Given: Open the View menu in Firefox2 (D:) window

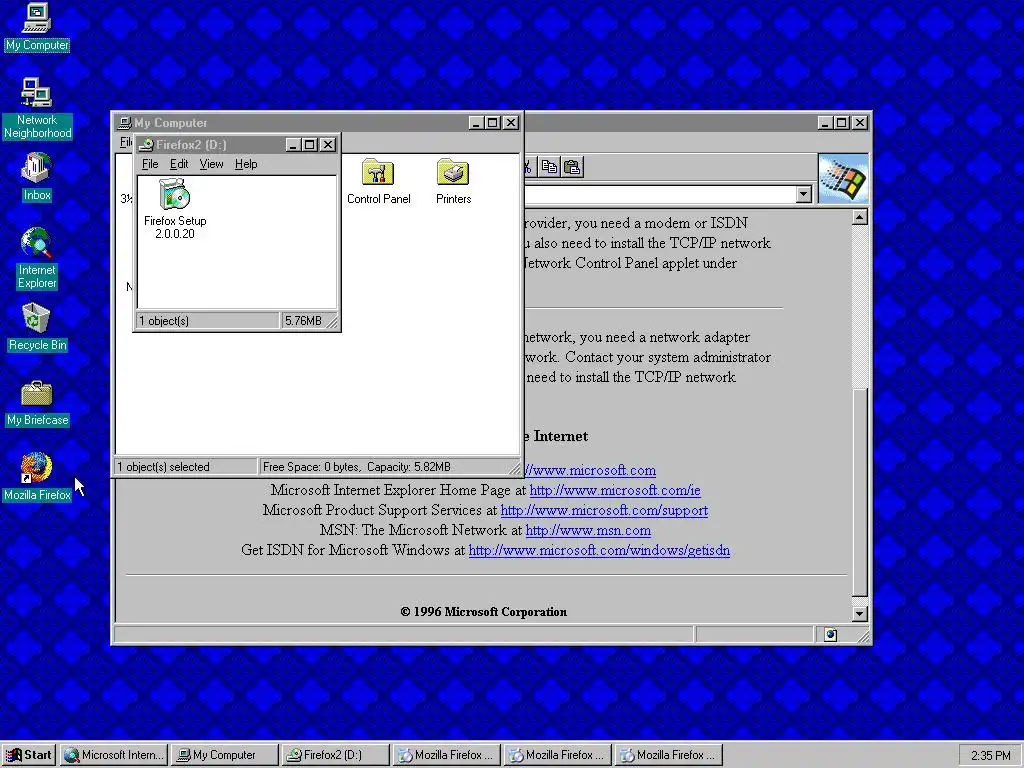Looking at the screenshot, I should [211, 164].
